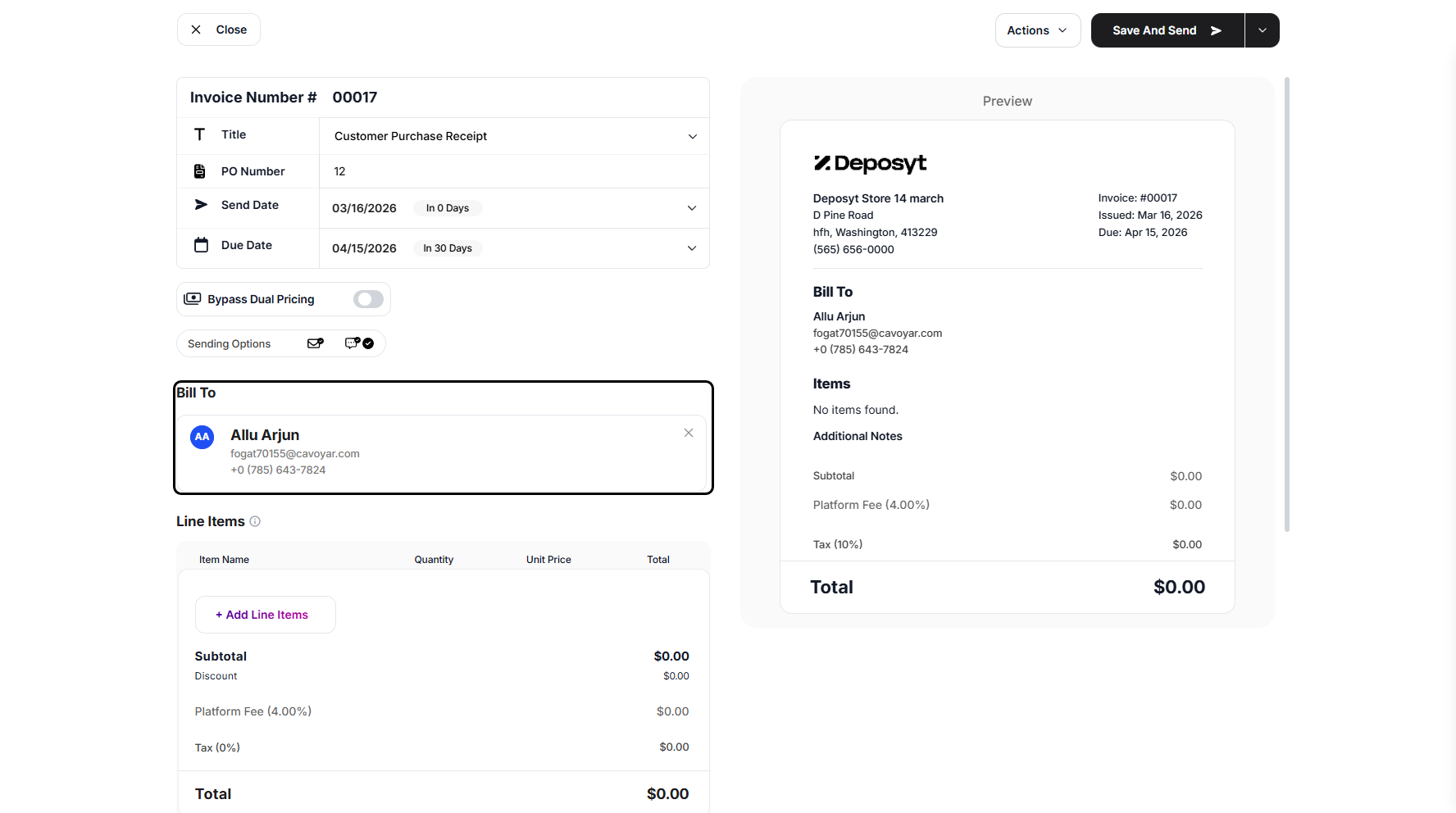Click Platform Fee (4.00%) in line items
The image size is (1456, 813).
pyautogui.click(x=253, y=711)
